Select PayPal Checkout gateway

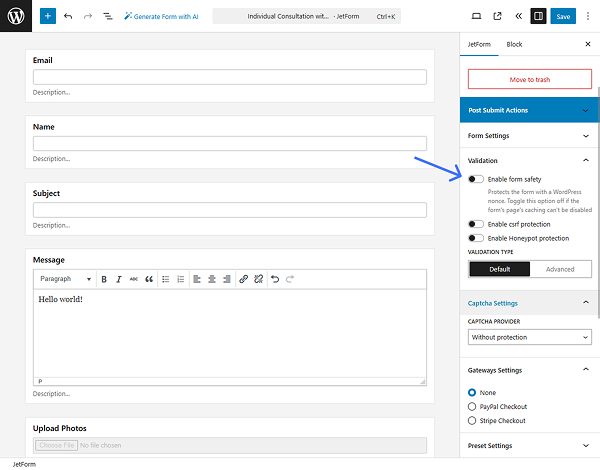472,407
